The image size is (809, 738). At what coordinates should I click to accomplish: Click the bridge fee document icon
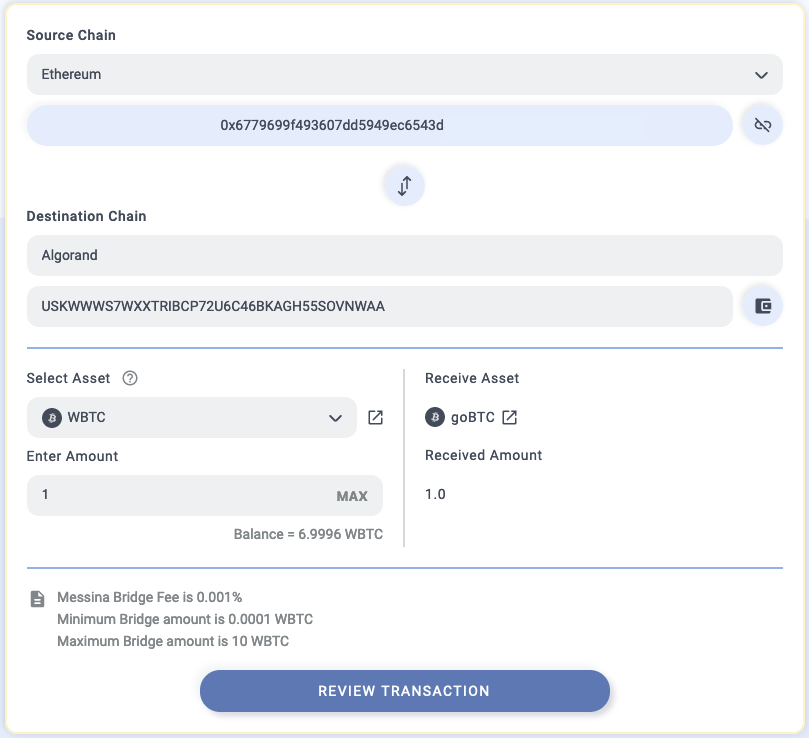click(x=37, y=599)
